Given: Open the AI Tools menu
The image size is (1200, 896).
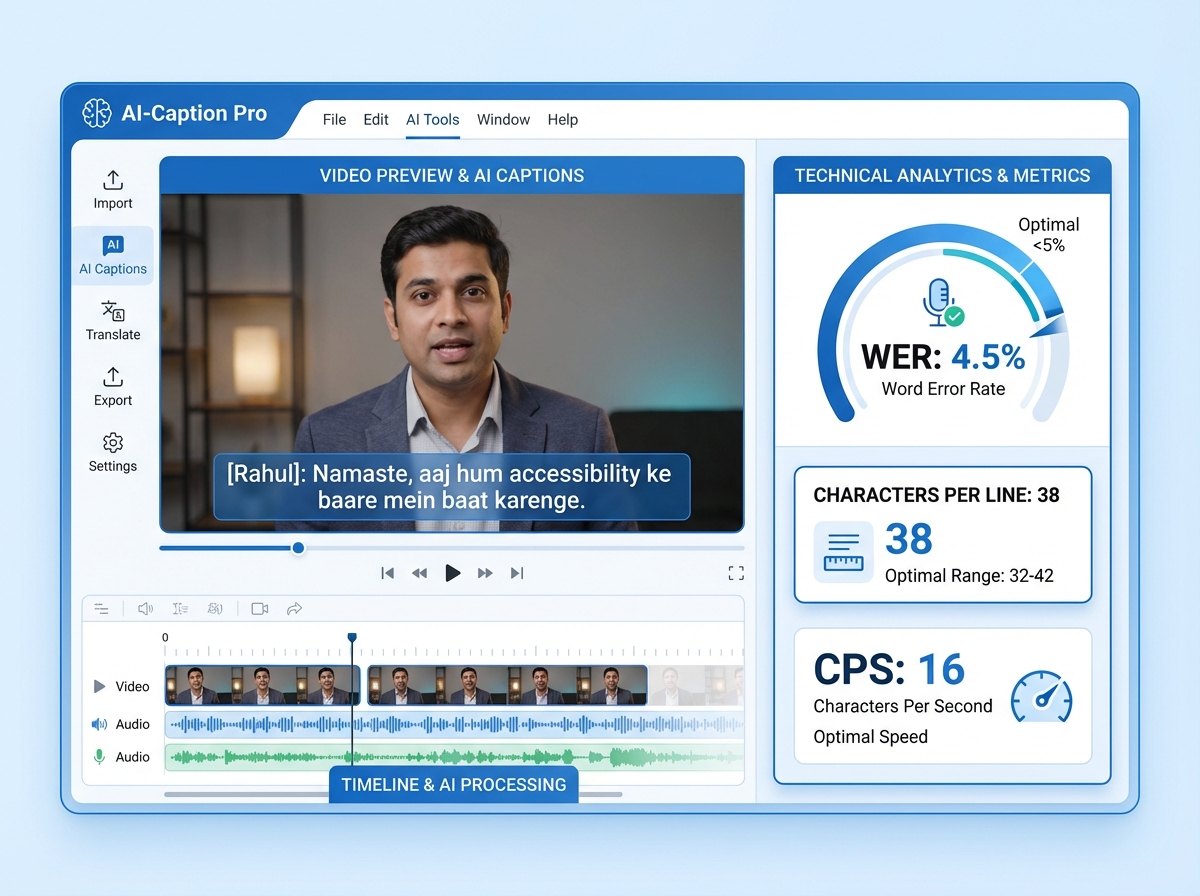Looking at the screenshot, I should point(432,119).
